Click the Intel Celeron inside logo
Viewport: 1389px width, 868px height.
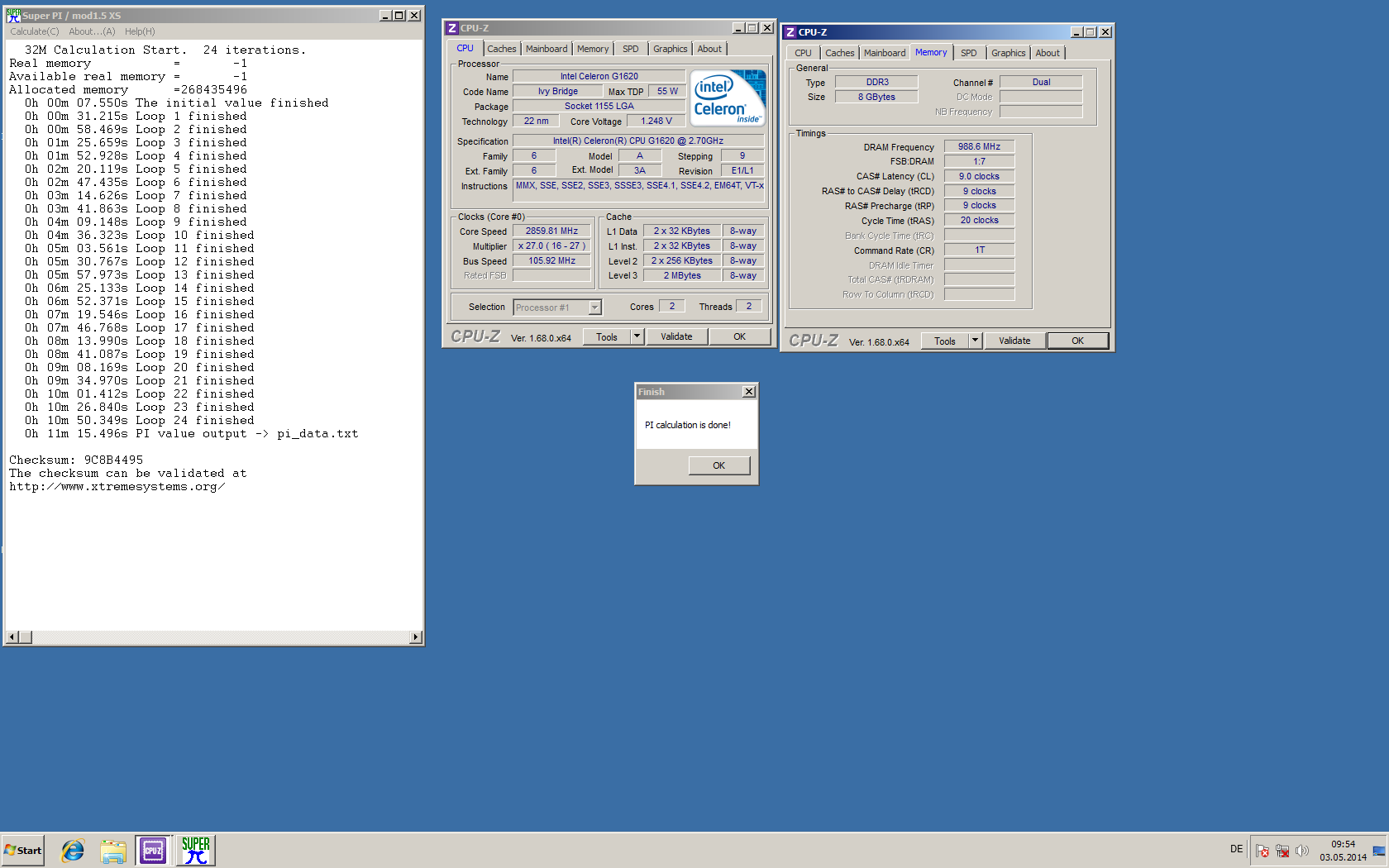point(728,98)
